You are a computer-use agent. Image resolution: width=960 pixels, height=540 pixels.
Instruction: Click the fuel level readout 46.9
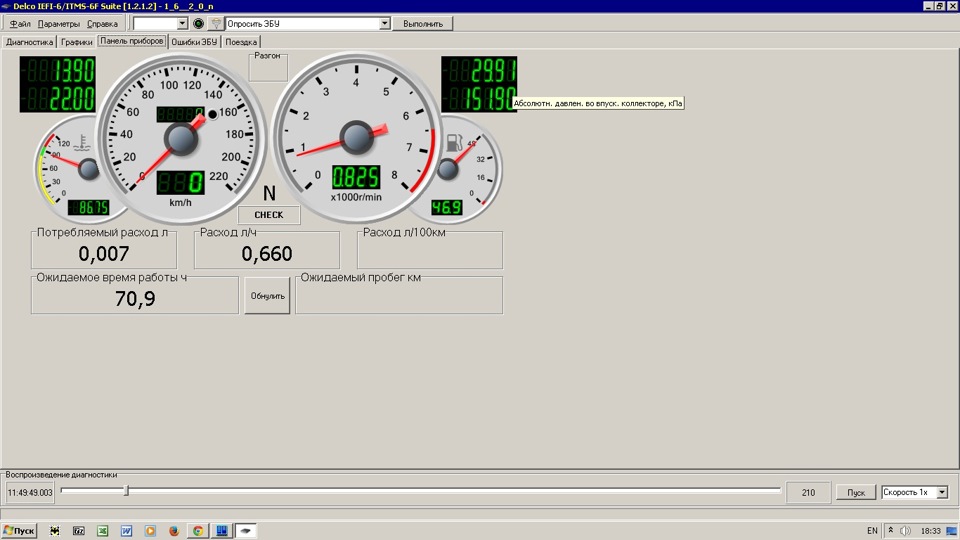[x=447, y=208]
